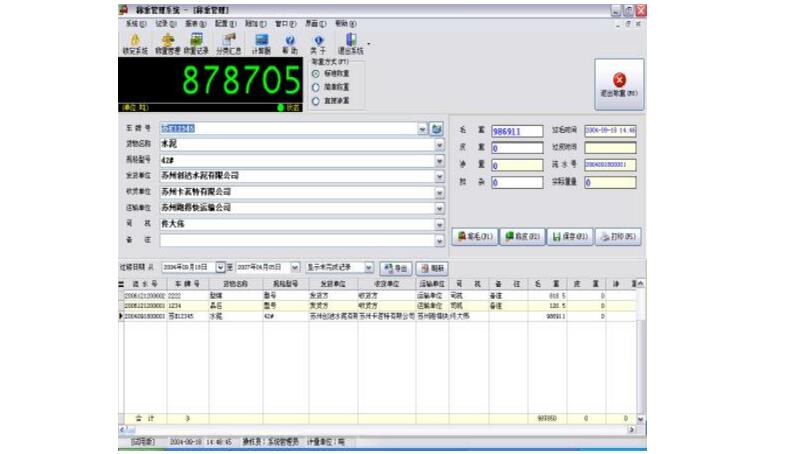Expand the 车牌号 dropdown arrow
The width and height of the screenshot is (790, 454).
coord(422,129)
